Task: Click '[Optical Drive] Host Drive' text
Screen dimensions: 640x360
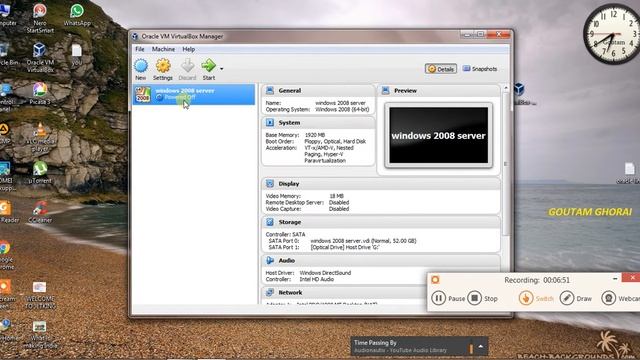Action: pyautogui.click(x=345, y=247)
